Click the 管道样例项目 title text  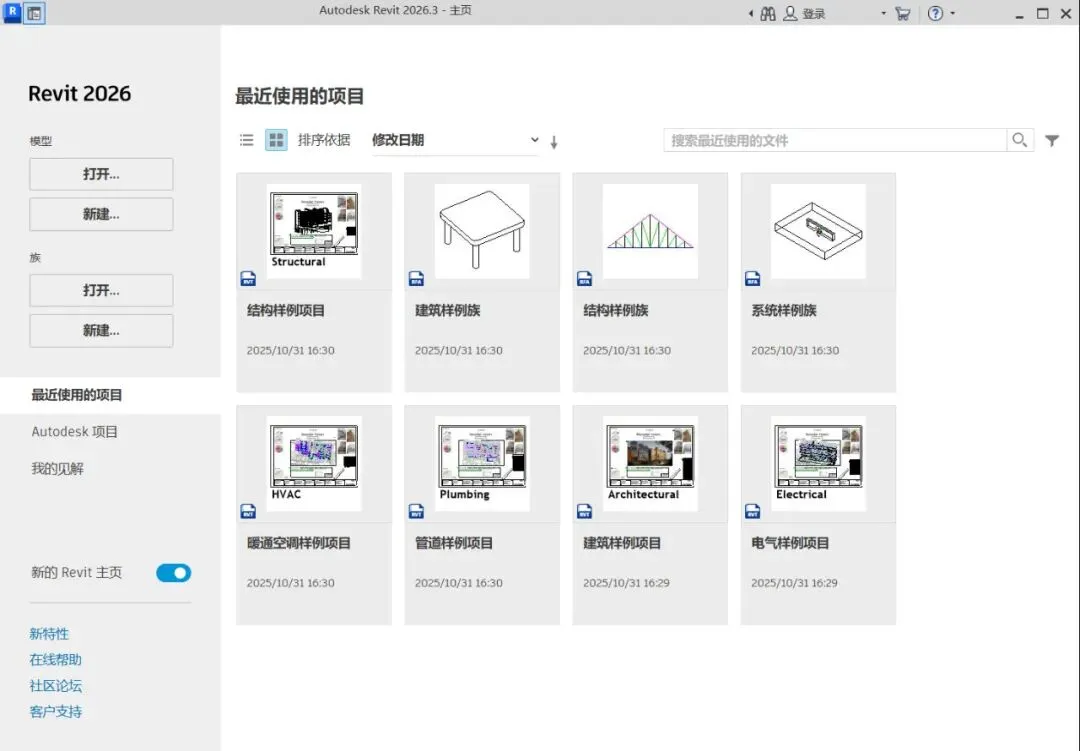pos(454,544)
